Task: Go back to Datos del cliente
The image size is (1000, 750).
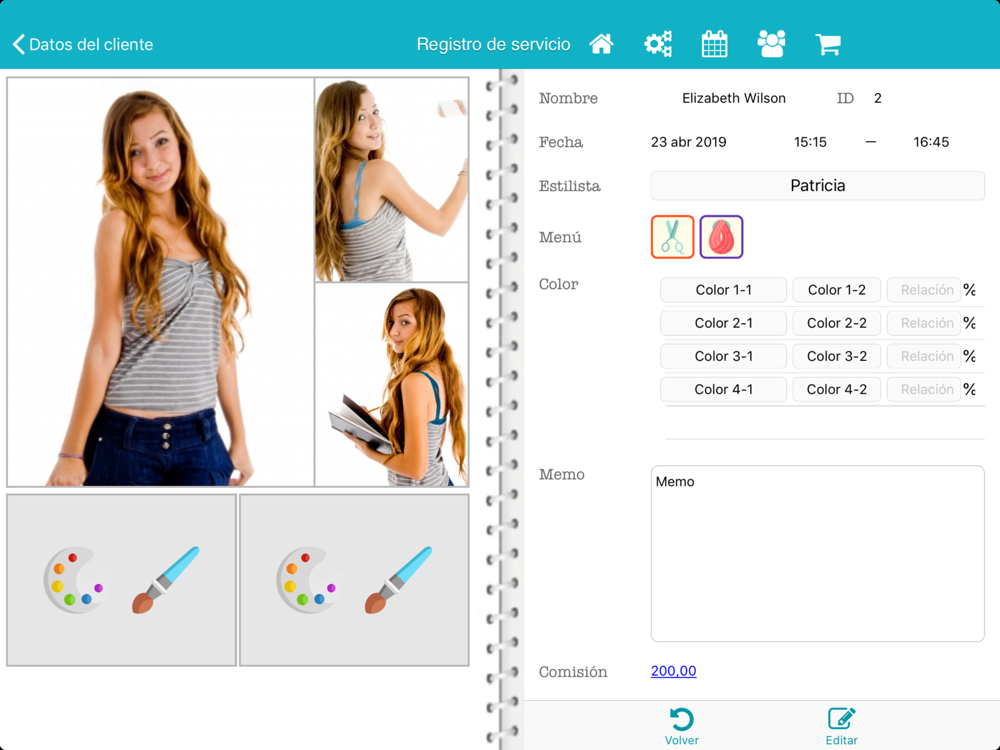Action: coord(83,44)
